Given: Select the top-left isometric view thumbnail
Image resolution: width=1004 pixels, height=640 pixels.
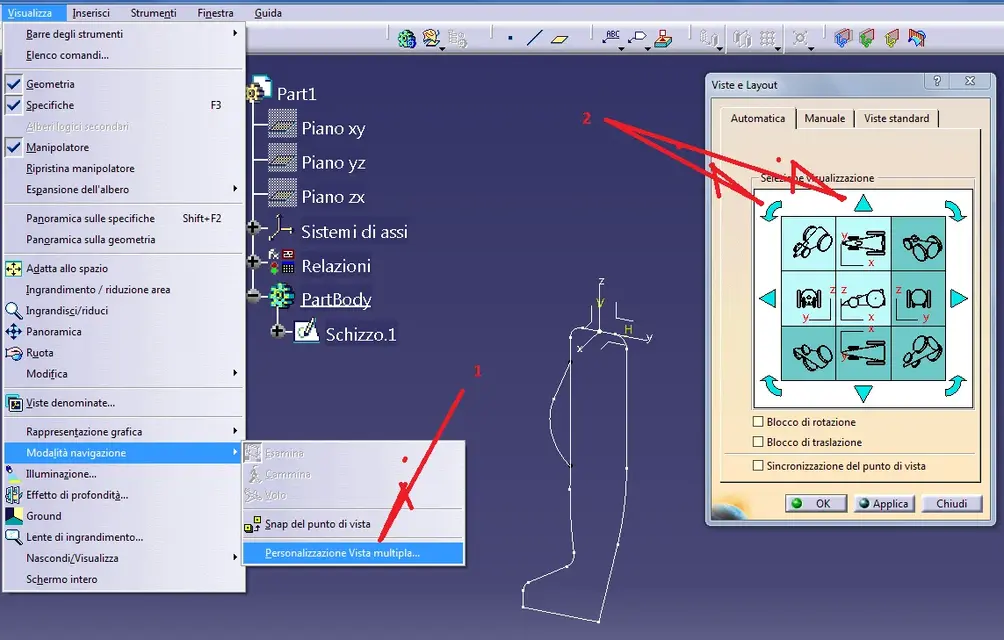Looking at the screenshot, I should 809,244.
